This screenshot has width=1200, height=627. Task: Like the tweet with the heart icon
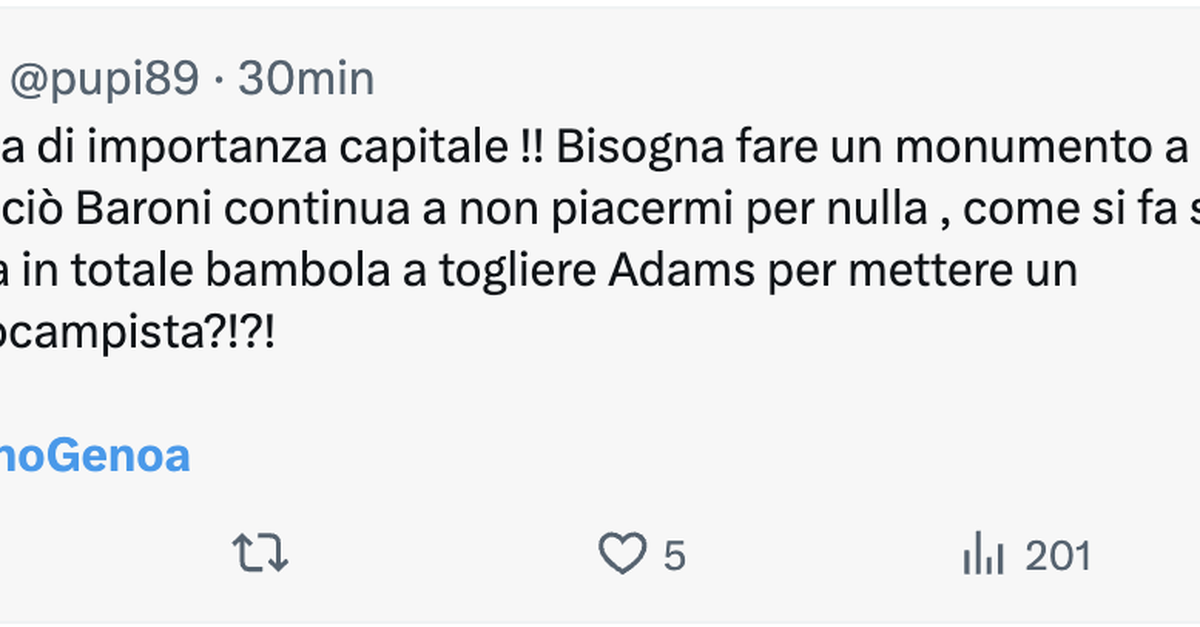click(x=622, y=554)
